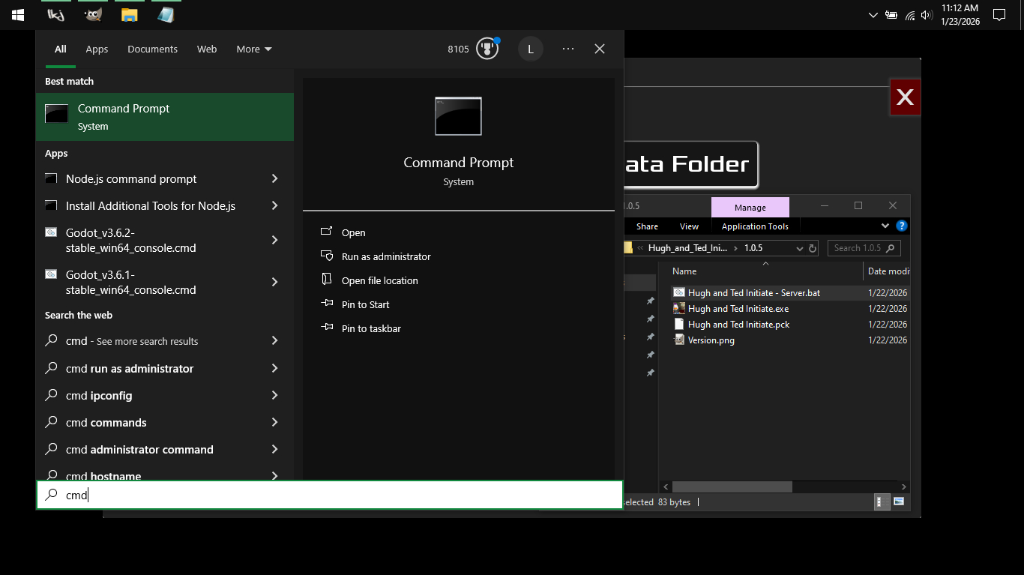The image size is (1024, 575).
Task: Switch to details view in Explorer
Action: tap(880, 501)
